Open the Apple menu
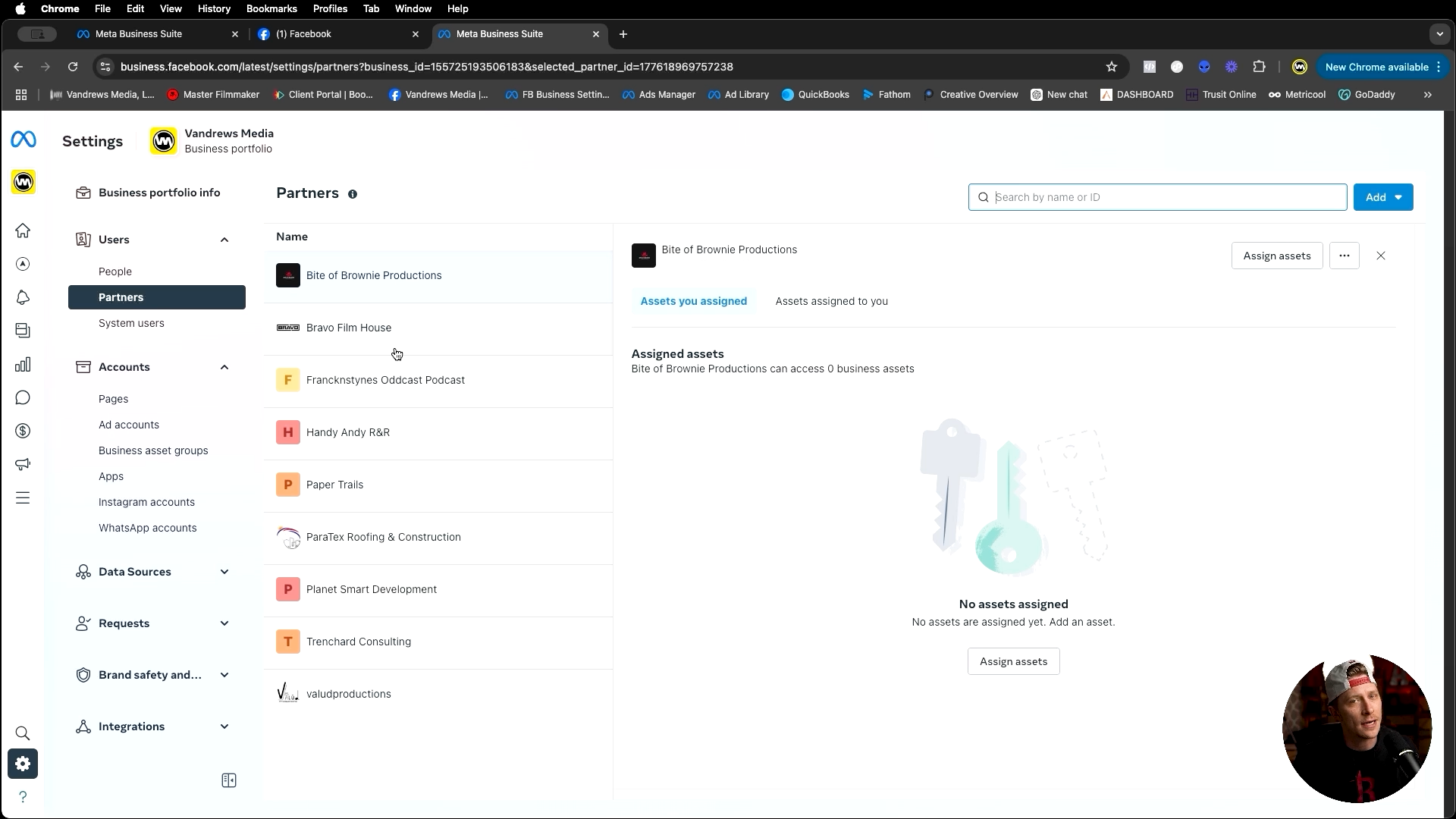Image resolution: width=1456 pixels, height=819 pixels. click(x=20, y=8)
